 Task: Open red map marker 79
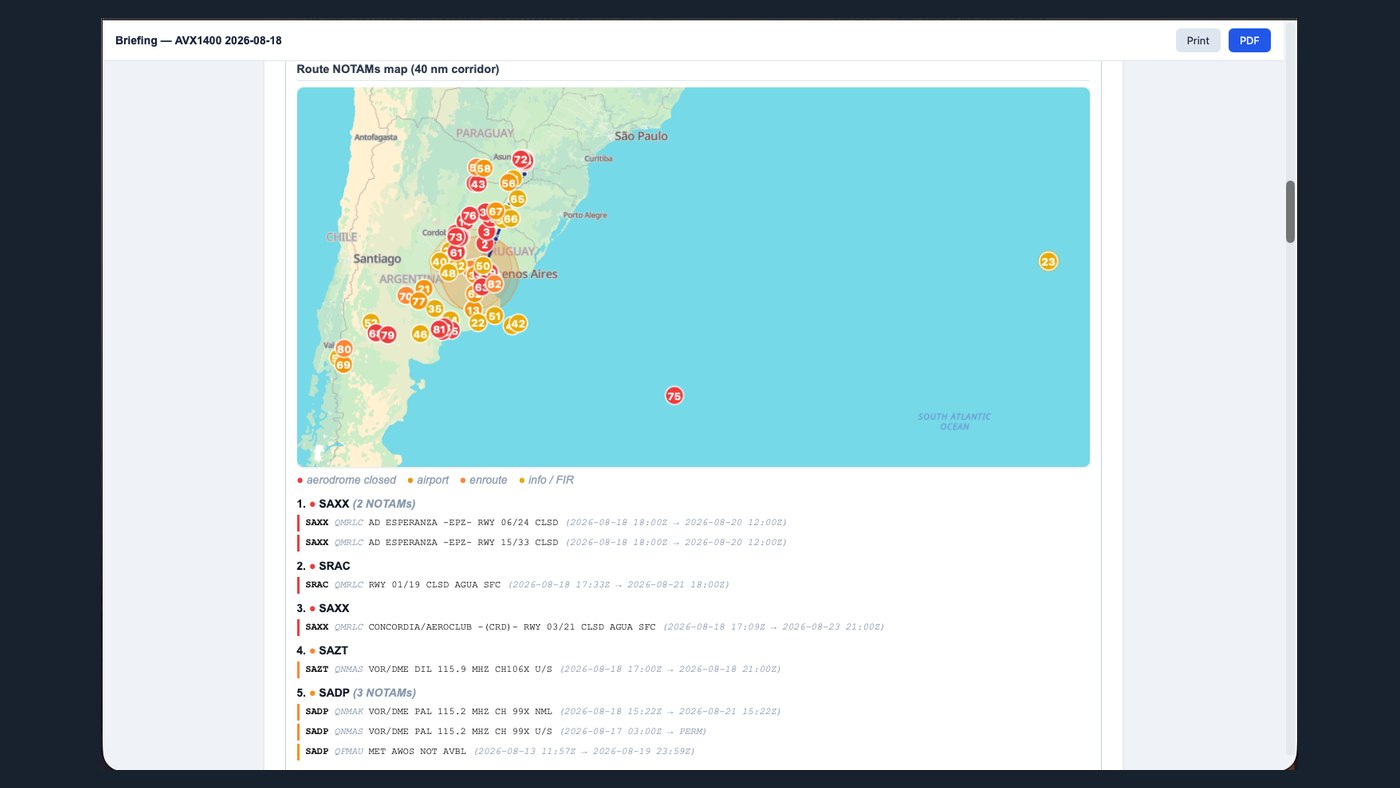coord(387,335)
